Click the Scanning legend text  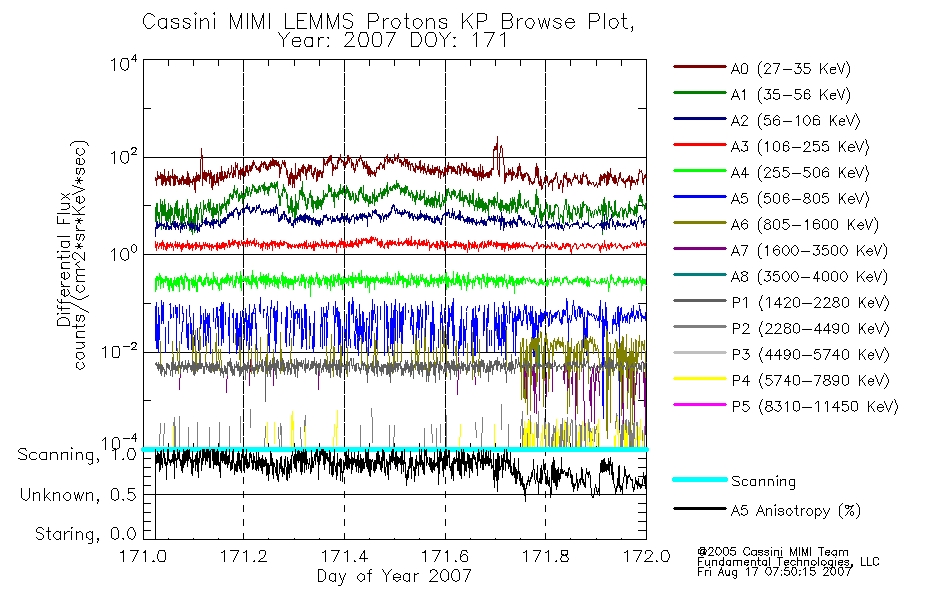(763, 481)
